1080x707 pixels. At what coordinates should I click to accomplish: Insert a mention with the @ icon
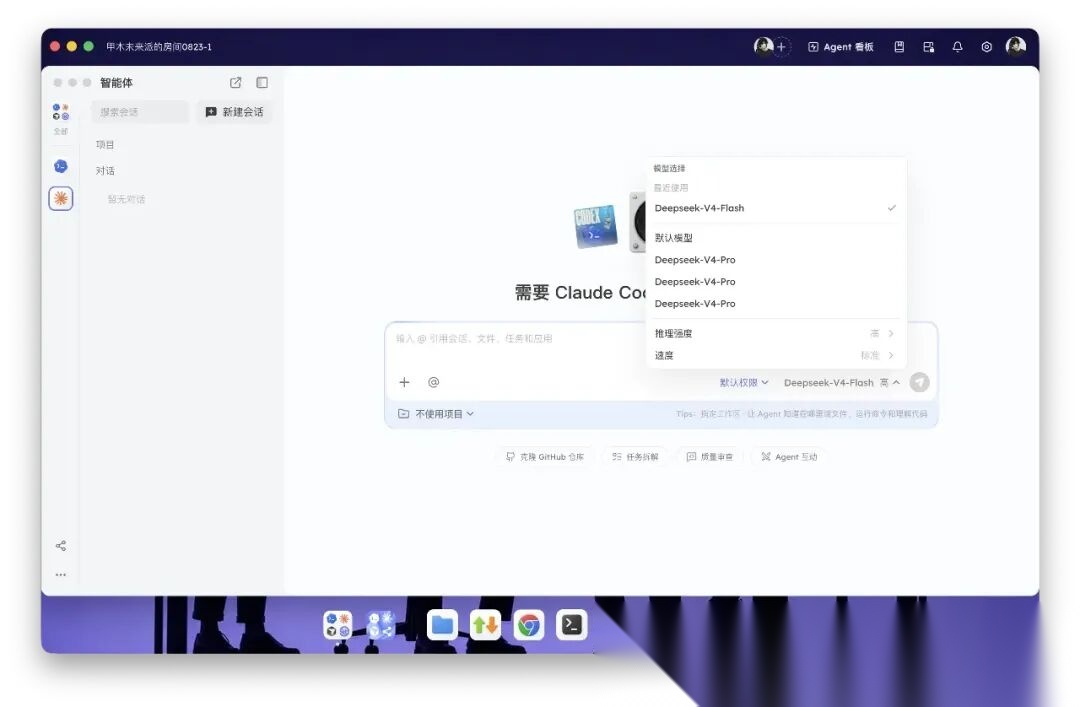433,382
